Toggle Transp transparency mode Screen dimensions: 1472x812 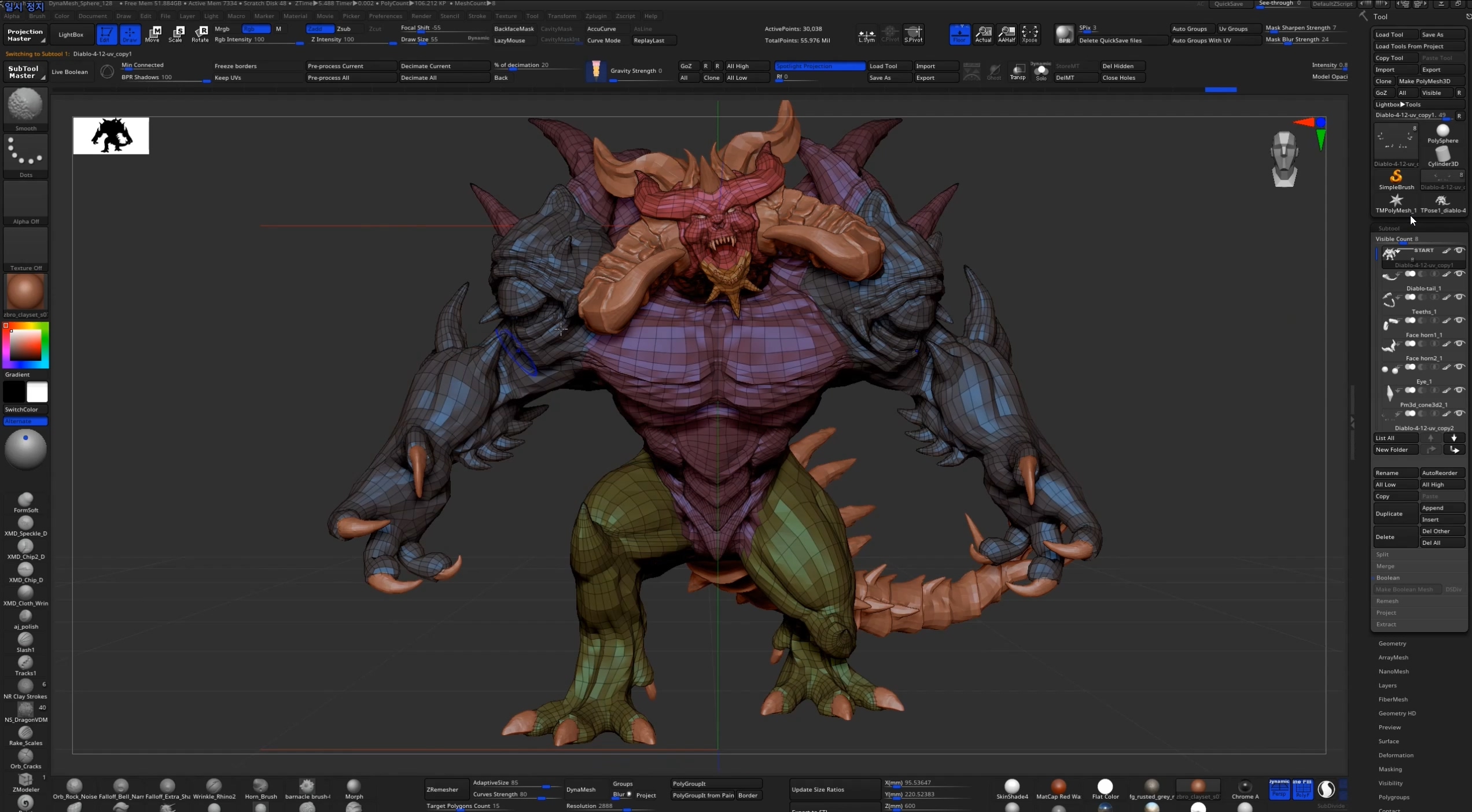click(x=1018, y=72)
